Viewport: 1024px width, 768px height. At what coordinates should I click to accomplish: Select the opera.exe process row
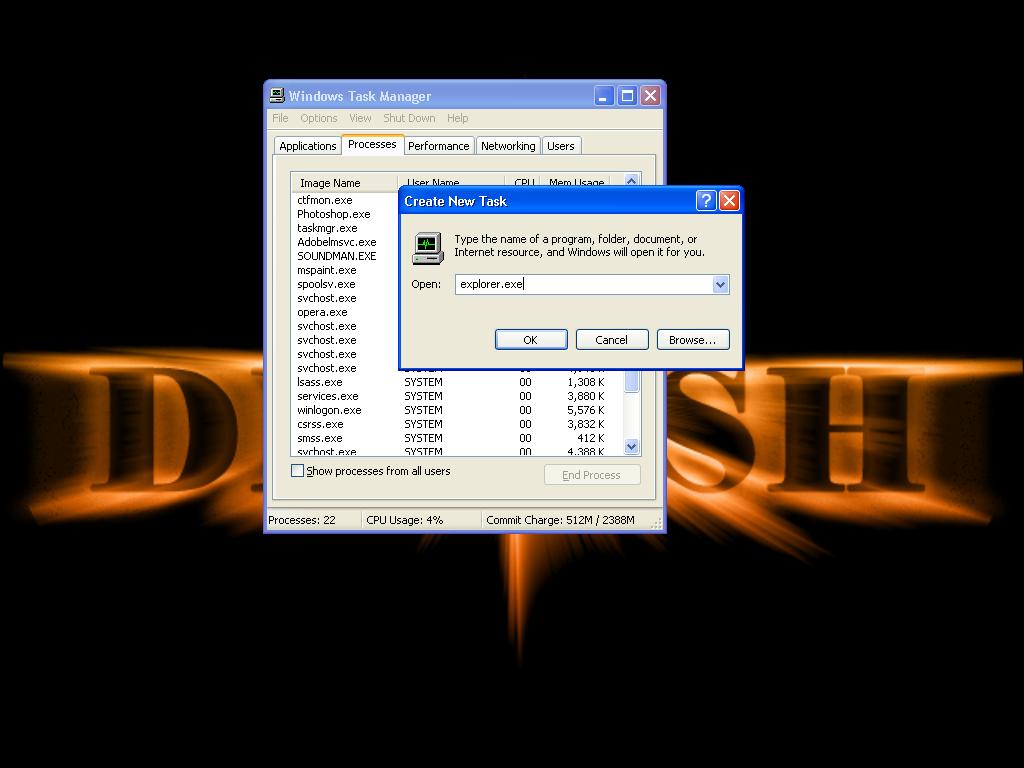click(322, 312)
